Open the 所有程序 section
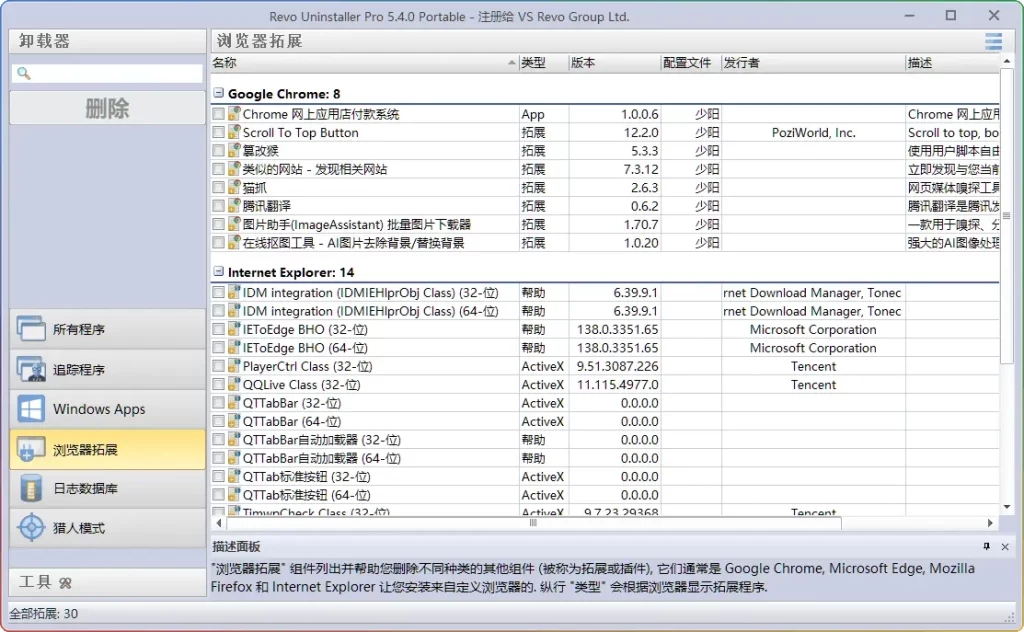The width and height of the screenshot is (1024, 632). (108, 329)
